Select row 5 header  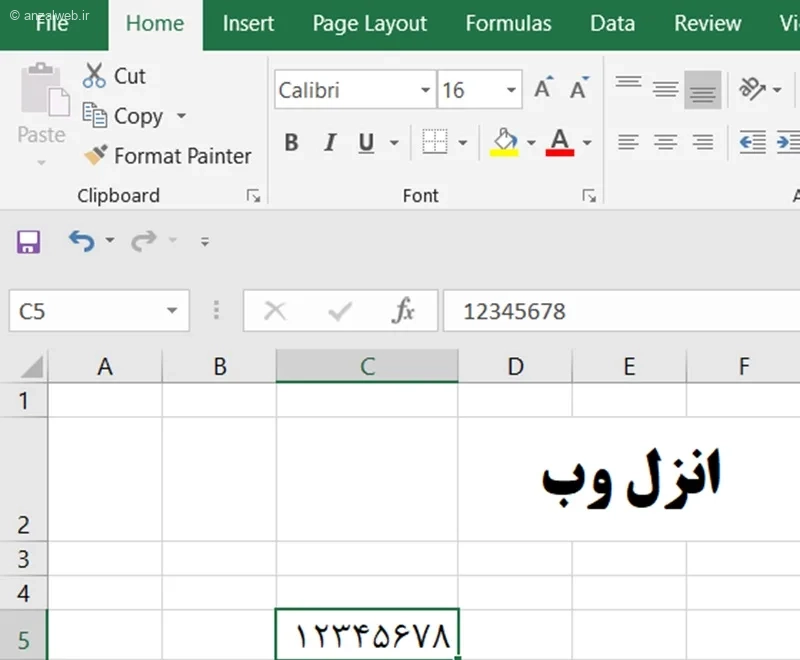pos(23,635)
